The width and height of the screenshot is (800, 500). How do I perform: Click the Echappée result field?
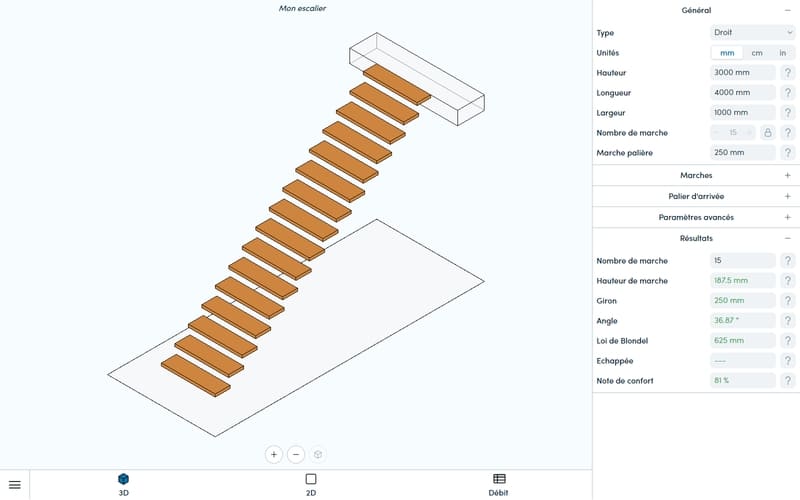coord(743,361)
